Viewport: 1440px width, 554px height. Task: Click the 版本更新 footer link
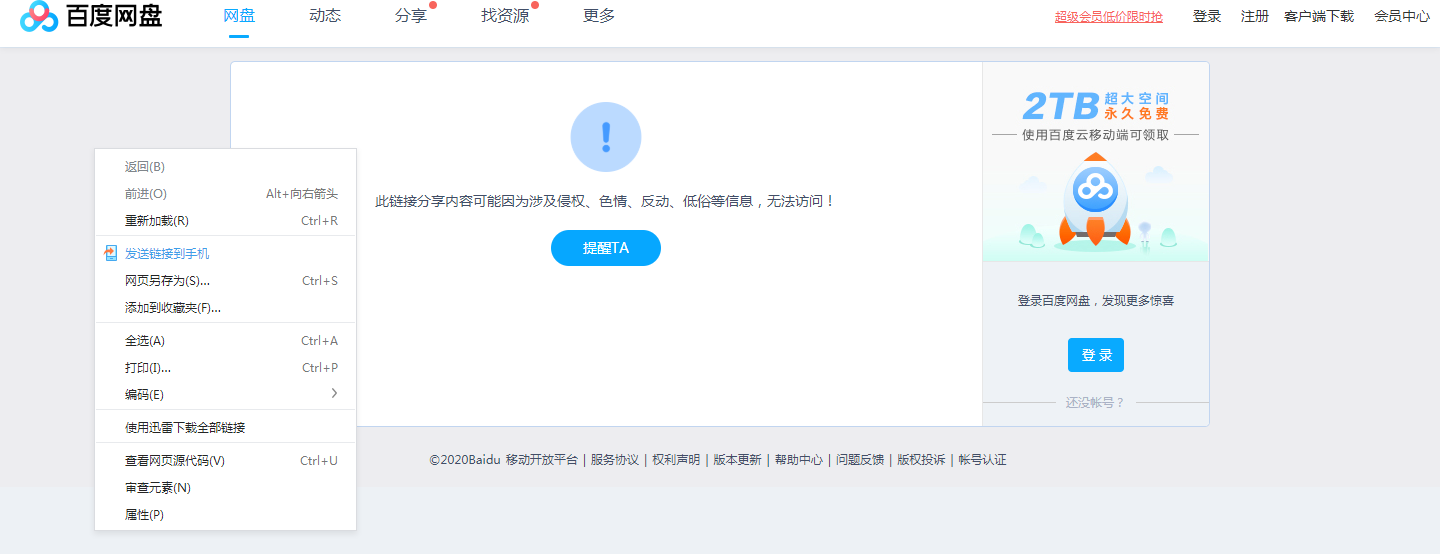tap(737, 460)
